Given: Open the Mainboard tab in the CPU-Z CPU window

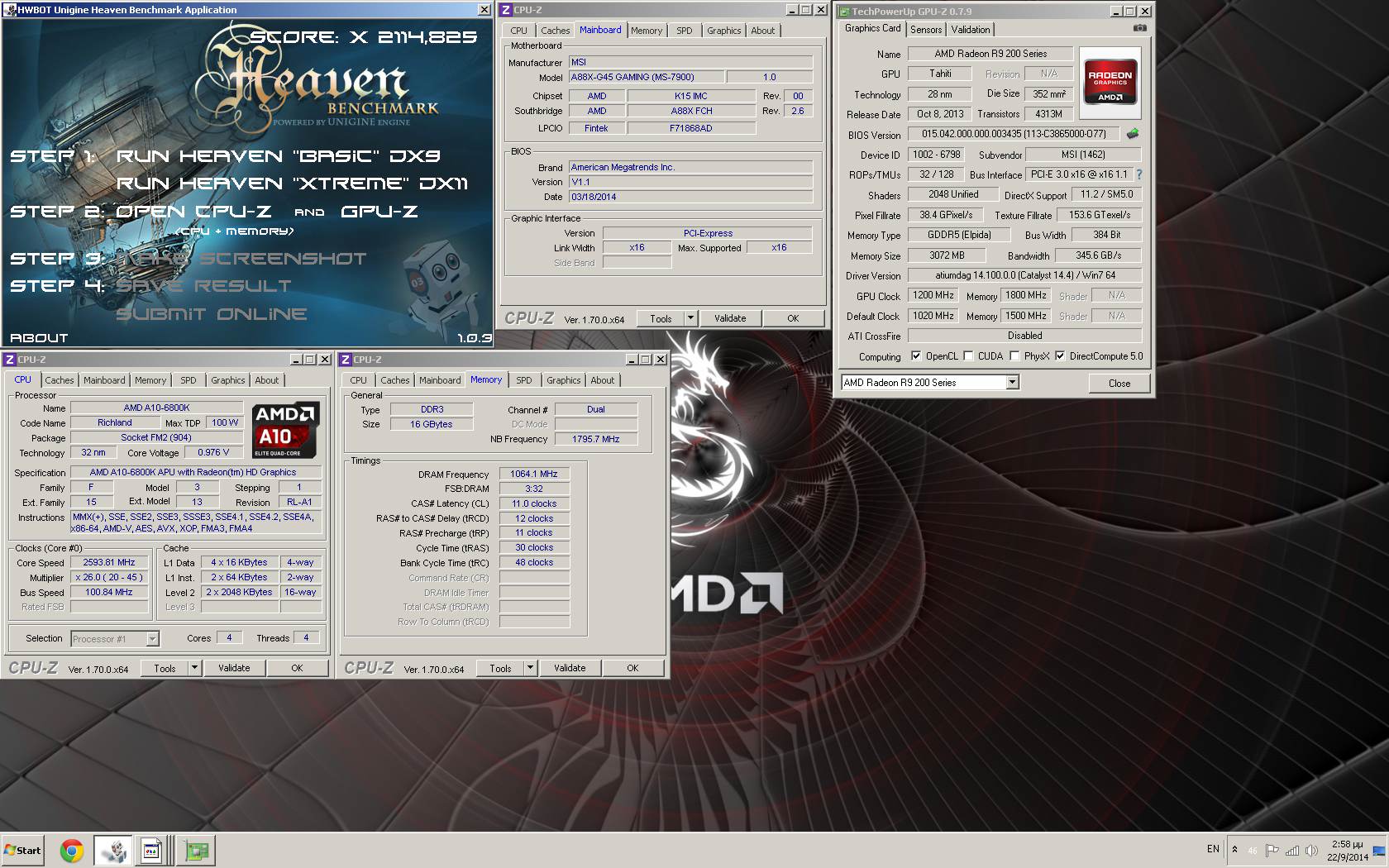Looking at the screenshot, I should pyautogui.click(x=104, y=380).
